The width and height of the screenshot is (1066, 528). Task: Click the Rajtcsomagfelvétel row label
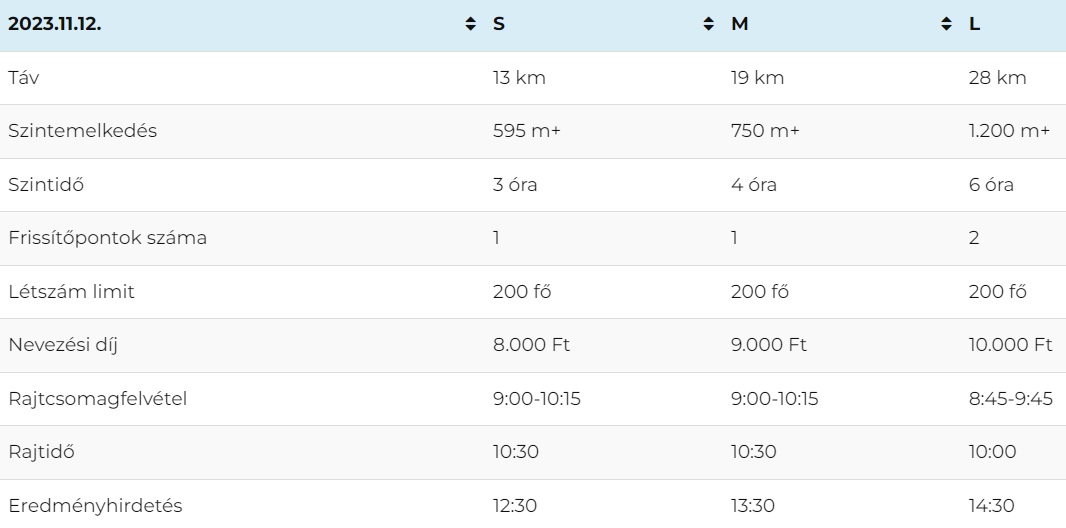tap(97, 398)
